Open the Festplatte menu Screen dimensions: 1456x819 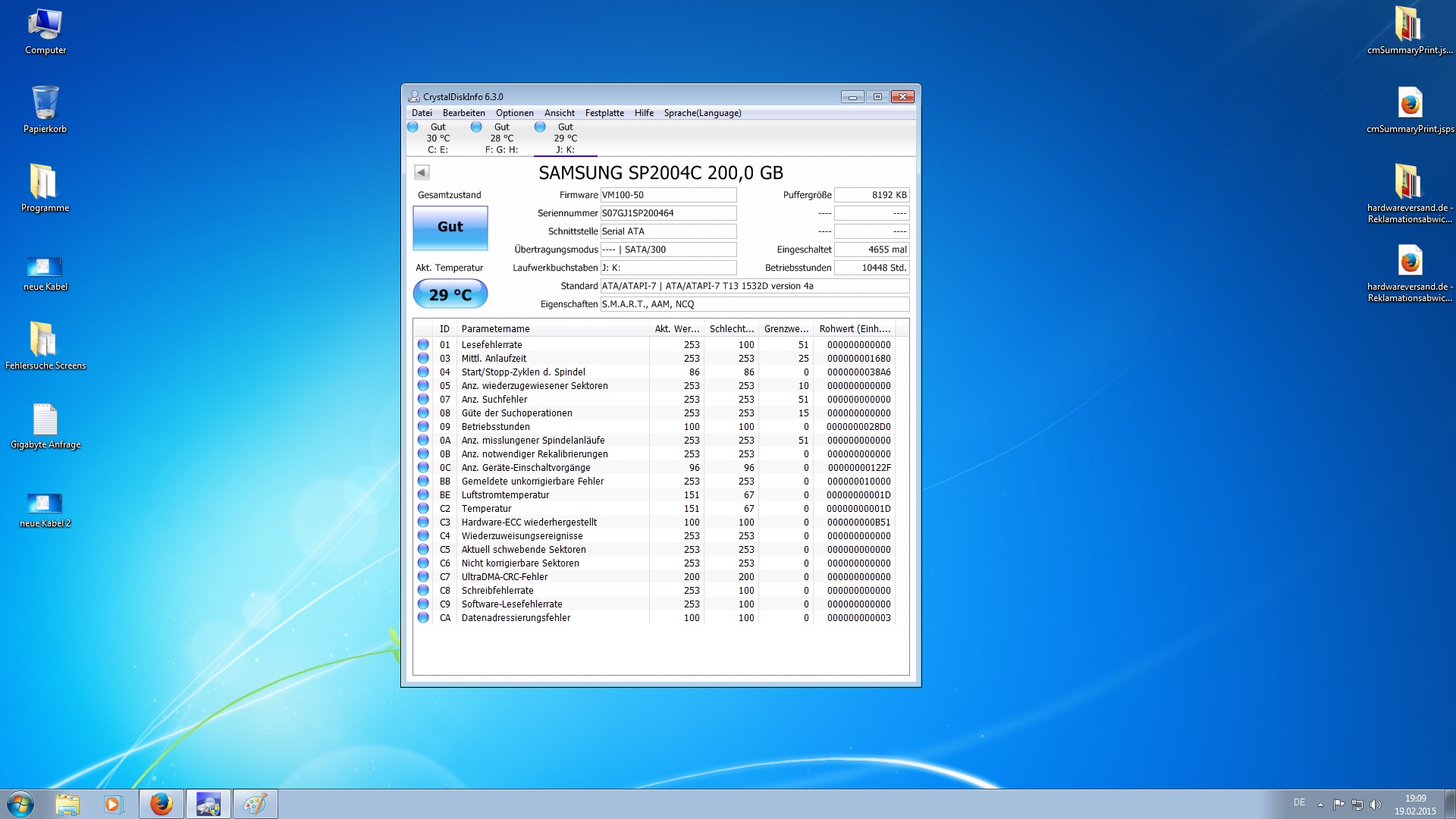point(604,113)
